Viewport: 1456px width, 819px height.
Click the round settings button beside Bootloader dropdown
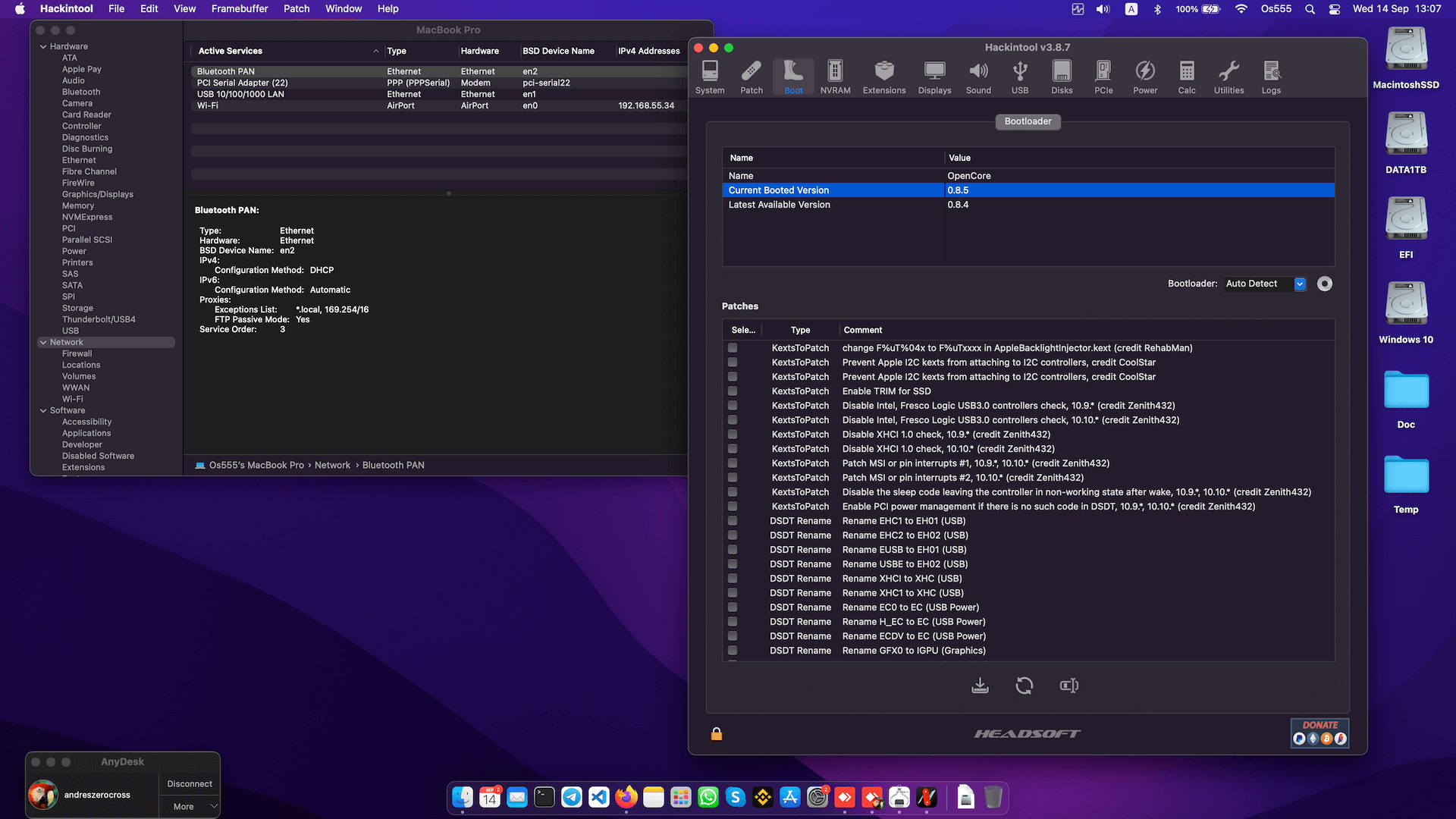(x=1325, y=284)
